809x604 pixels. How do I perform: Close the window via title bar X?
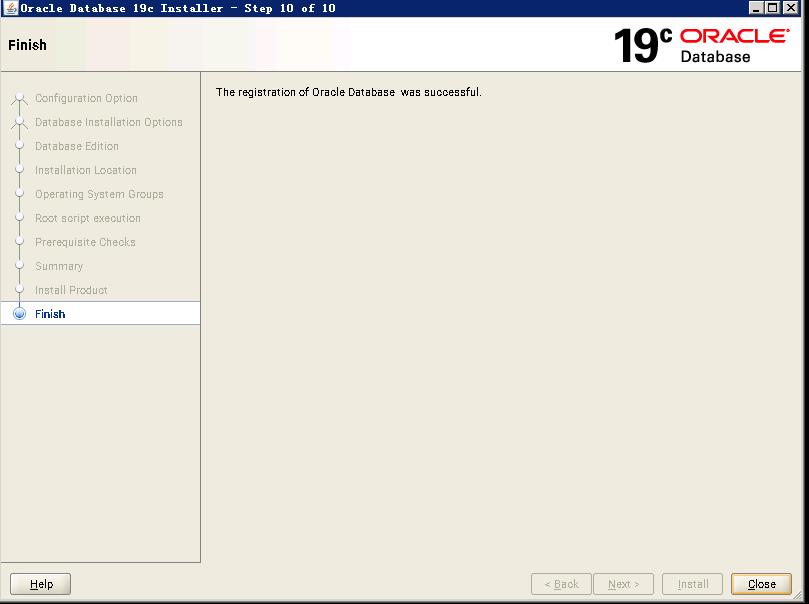pyautogui.click(x=790, y=8)
